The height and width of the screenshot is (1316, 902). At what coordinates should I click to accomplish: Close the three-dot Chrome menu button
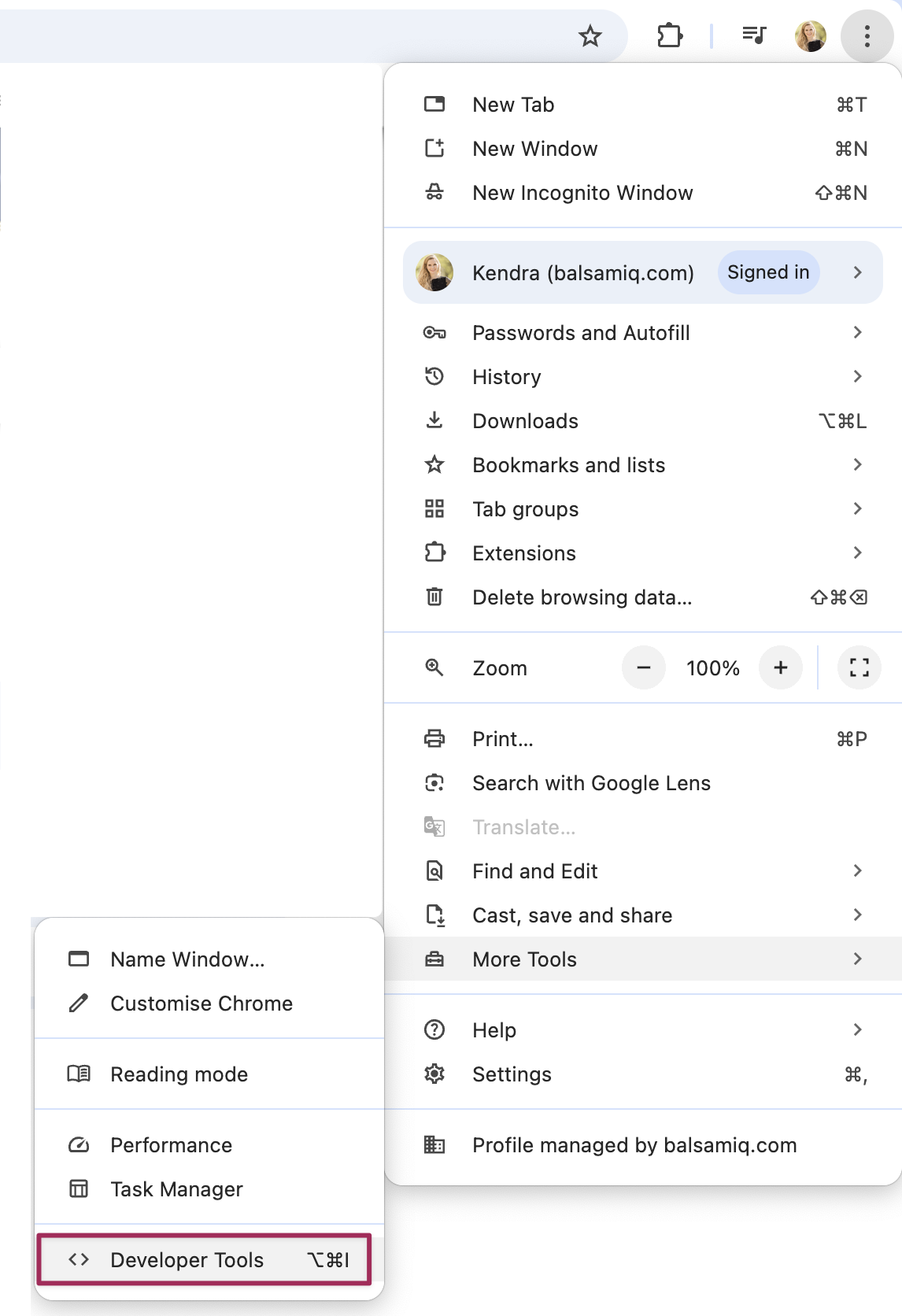[x=867, y=36]
